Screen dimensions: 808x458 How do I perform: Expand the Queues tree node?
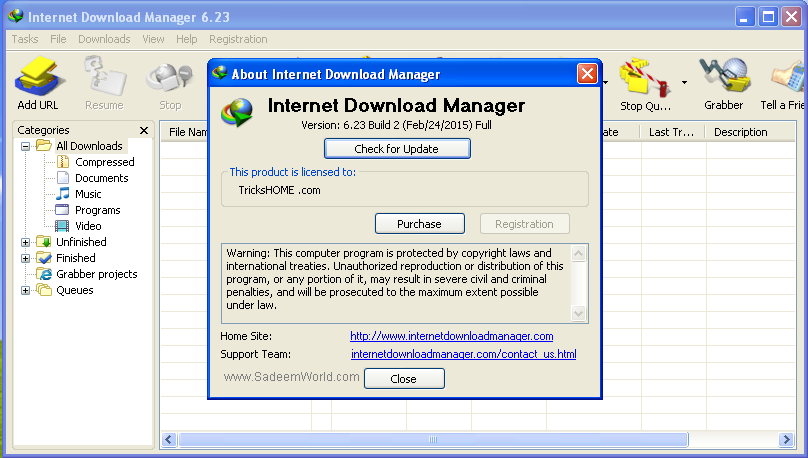click(25, 290)
